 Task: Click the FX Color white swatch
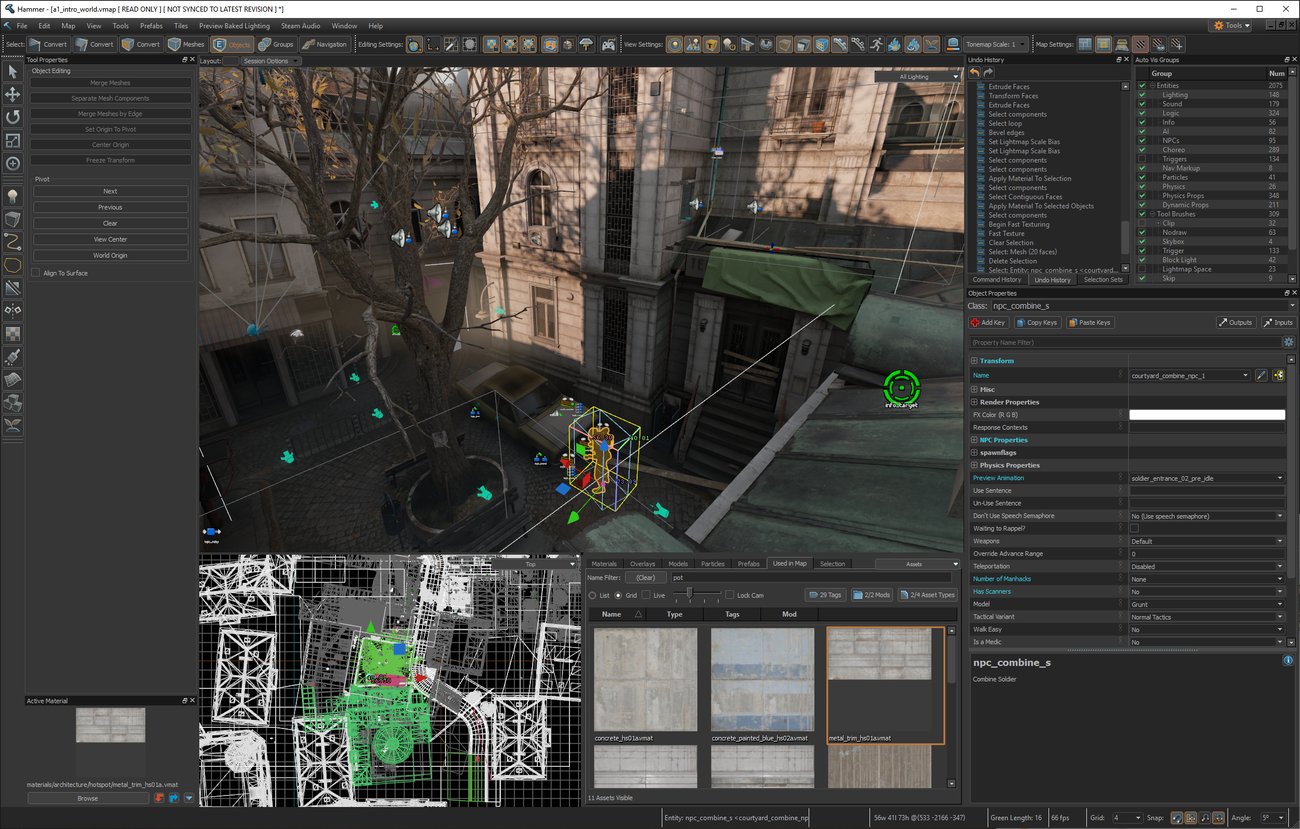(x=1206, y=414)
